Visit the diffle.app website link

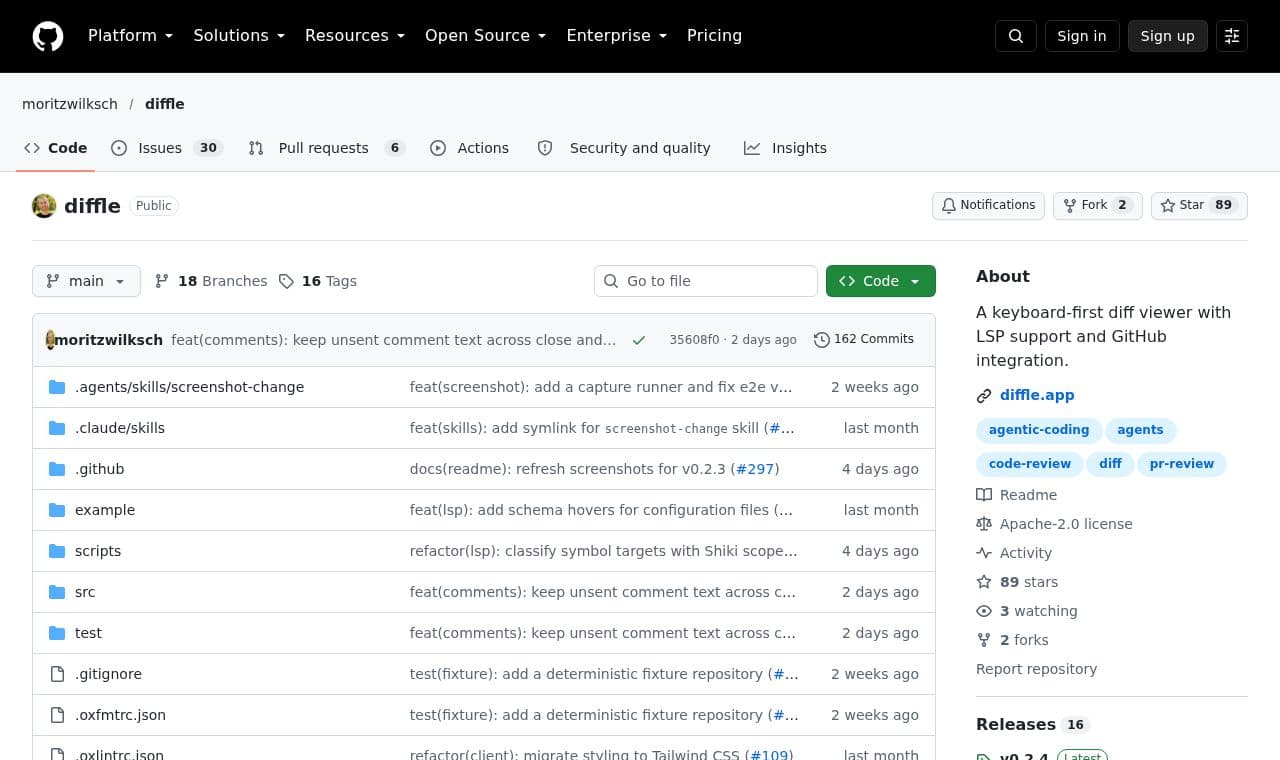[1037, 395]
